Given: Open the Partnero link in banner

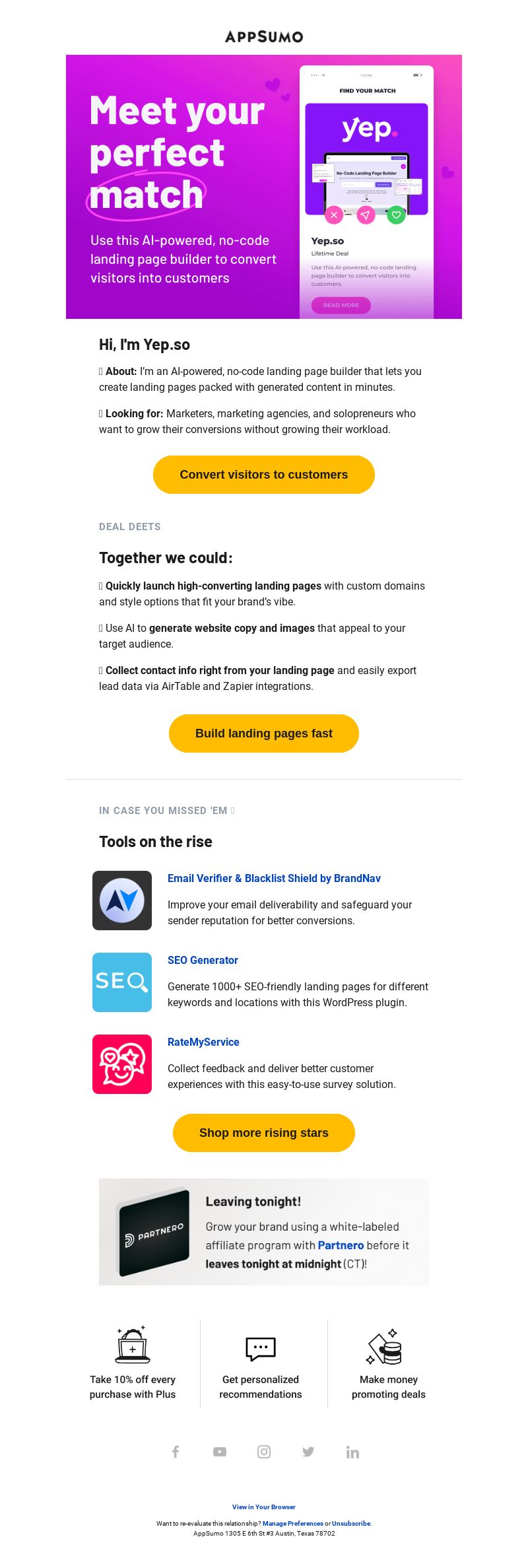Looking at the screenshot, I should point(341,1245).
